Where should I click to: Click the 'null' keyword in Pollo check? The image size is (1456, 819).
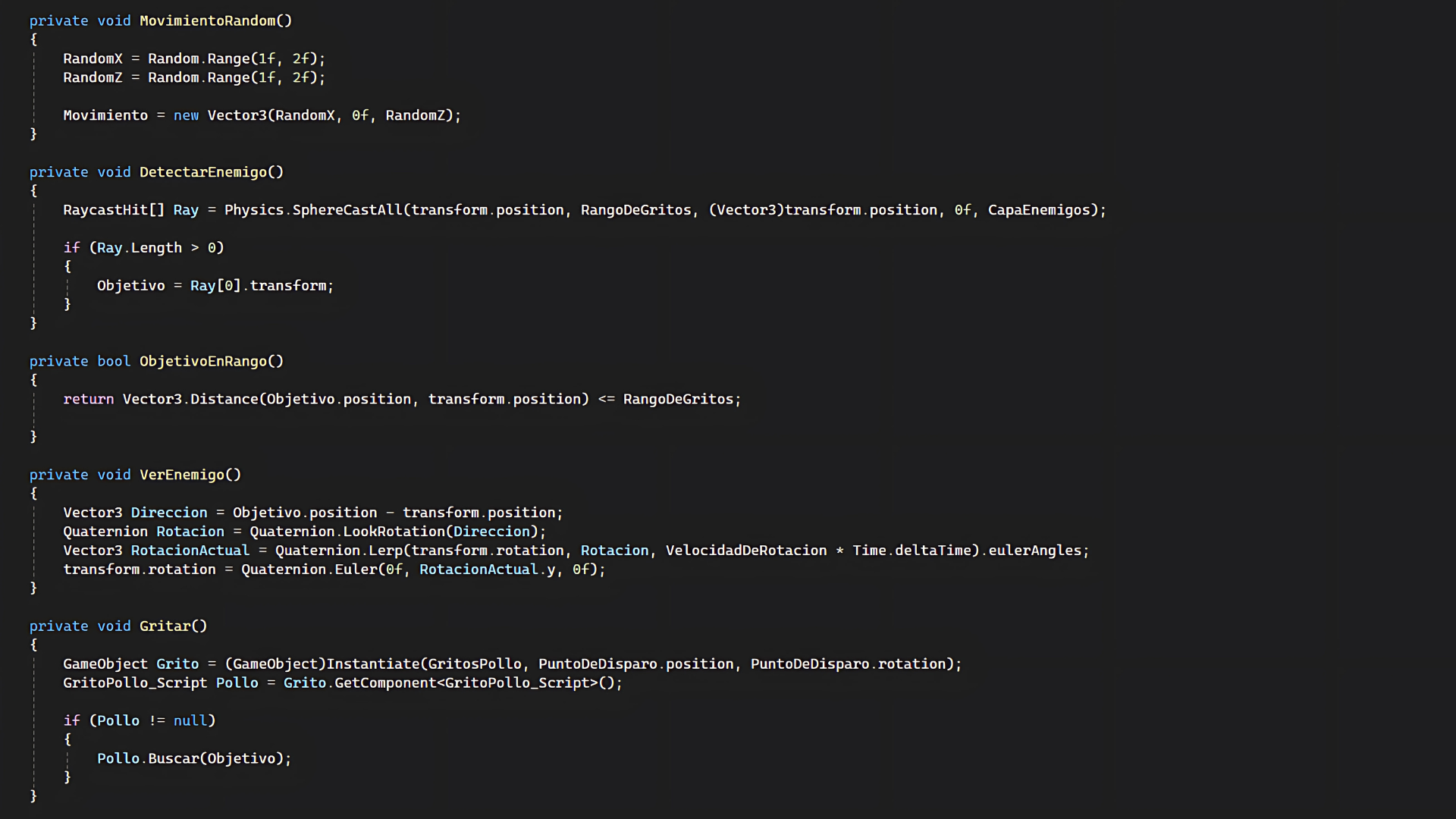tap(190, 720)
